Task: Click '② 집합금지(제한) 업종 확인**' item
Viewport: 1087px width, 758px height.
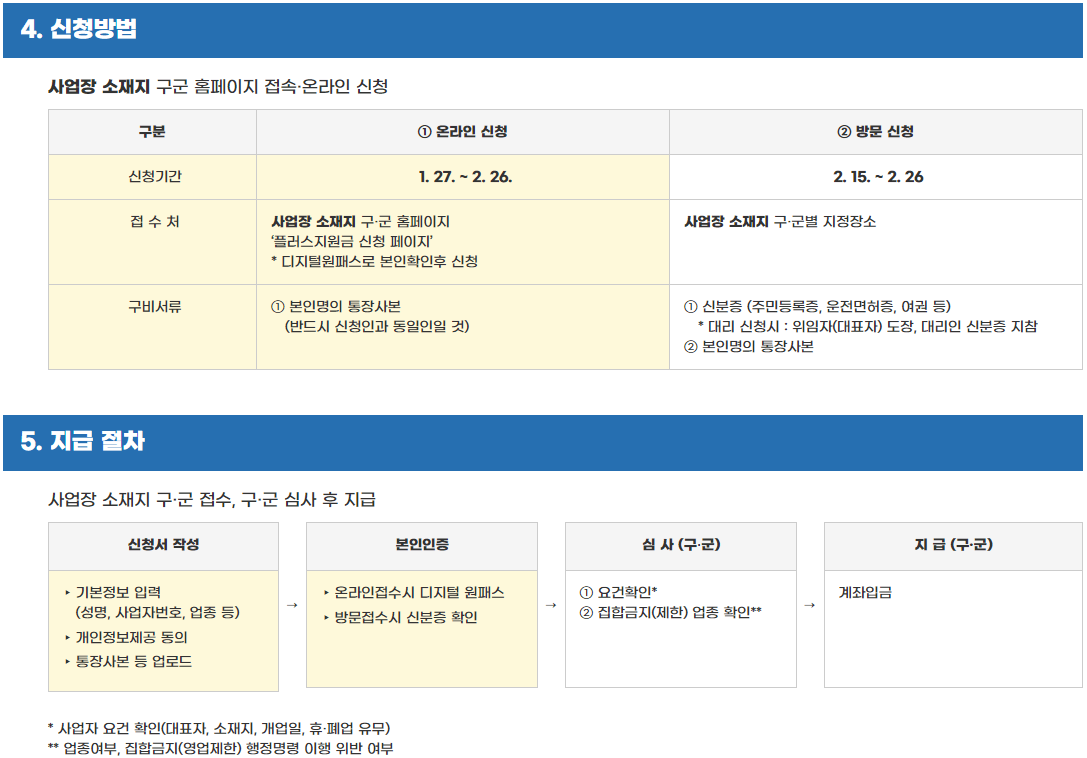Action: 670,612
